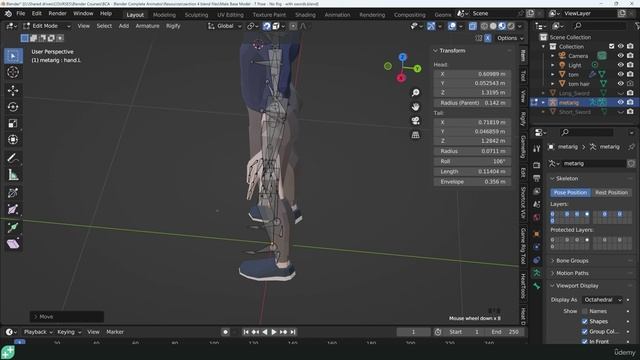Choose the Shear tool

[13, 244]
